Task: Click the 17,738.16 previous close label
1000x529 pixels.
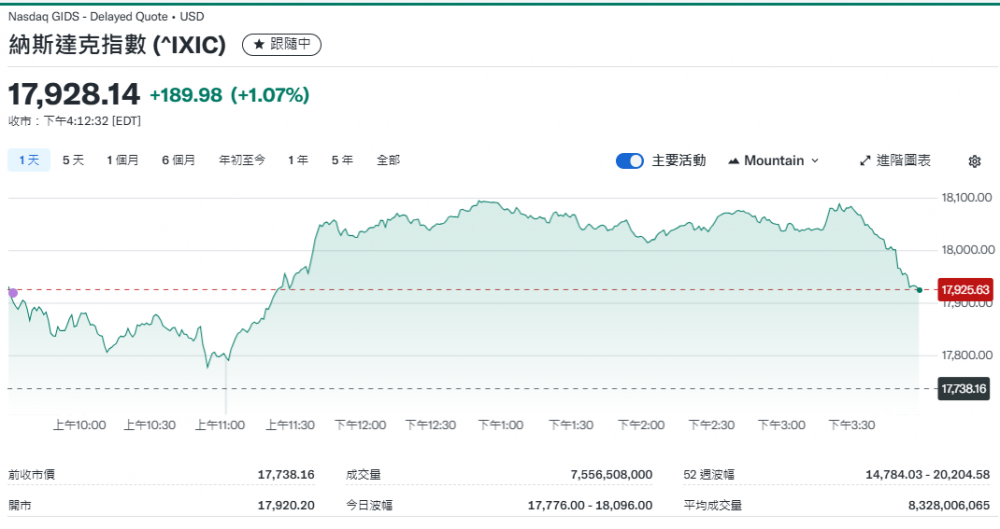Action: click(x=964, y=388)
